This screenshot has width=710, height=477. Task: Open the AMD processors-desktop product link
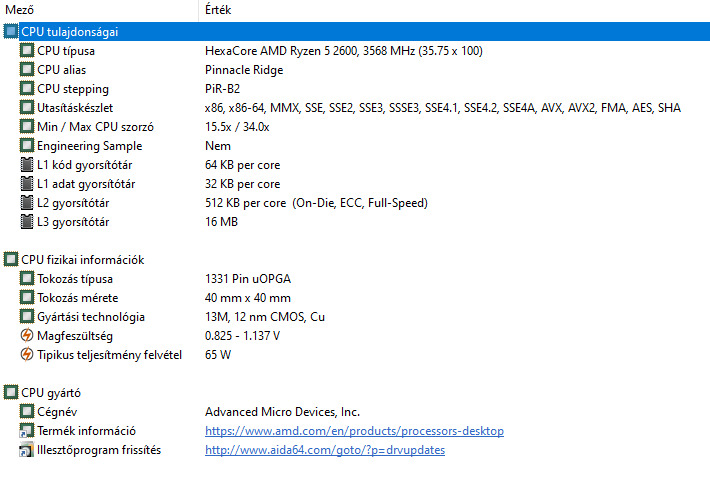354,431
